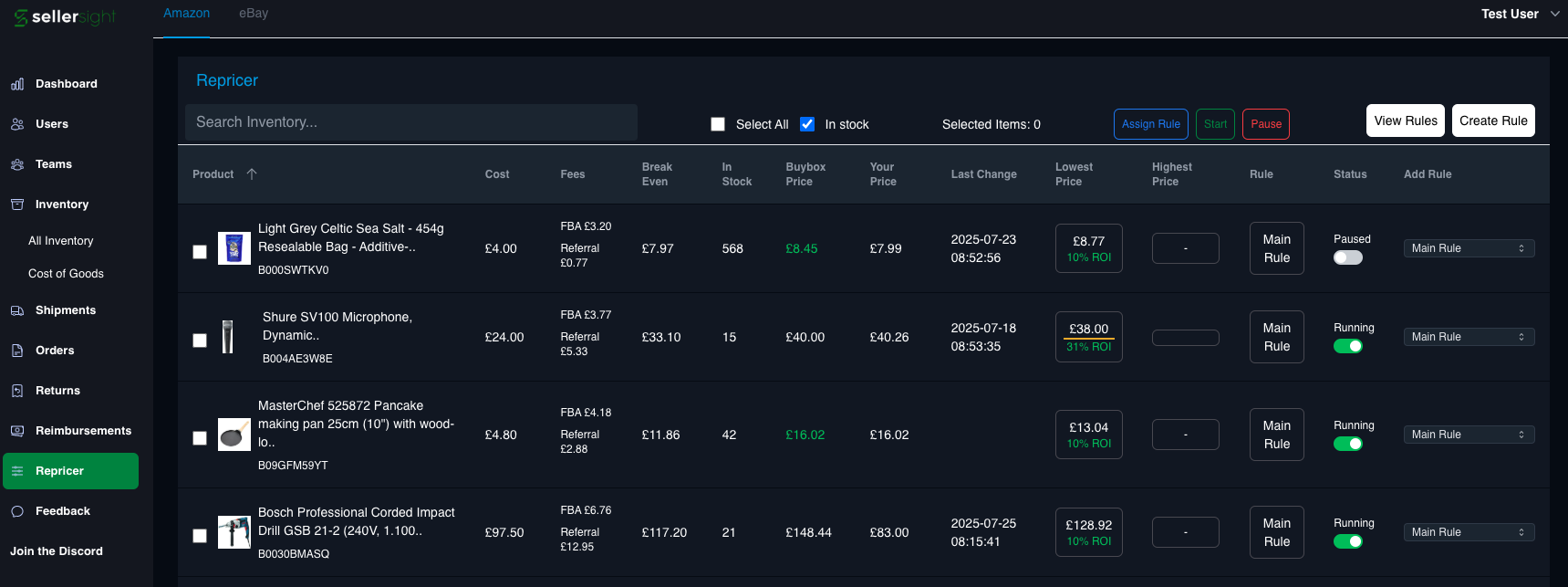Check the Select All checkbox
Image resolution: width=1568 pixels, height=587 pixels.
[x=718, y=124]
